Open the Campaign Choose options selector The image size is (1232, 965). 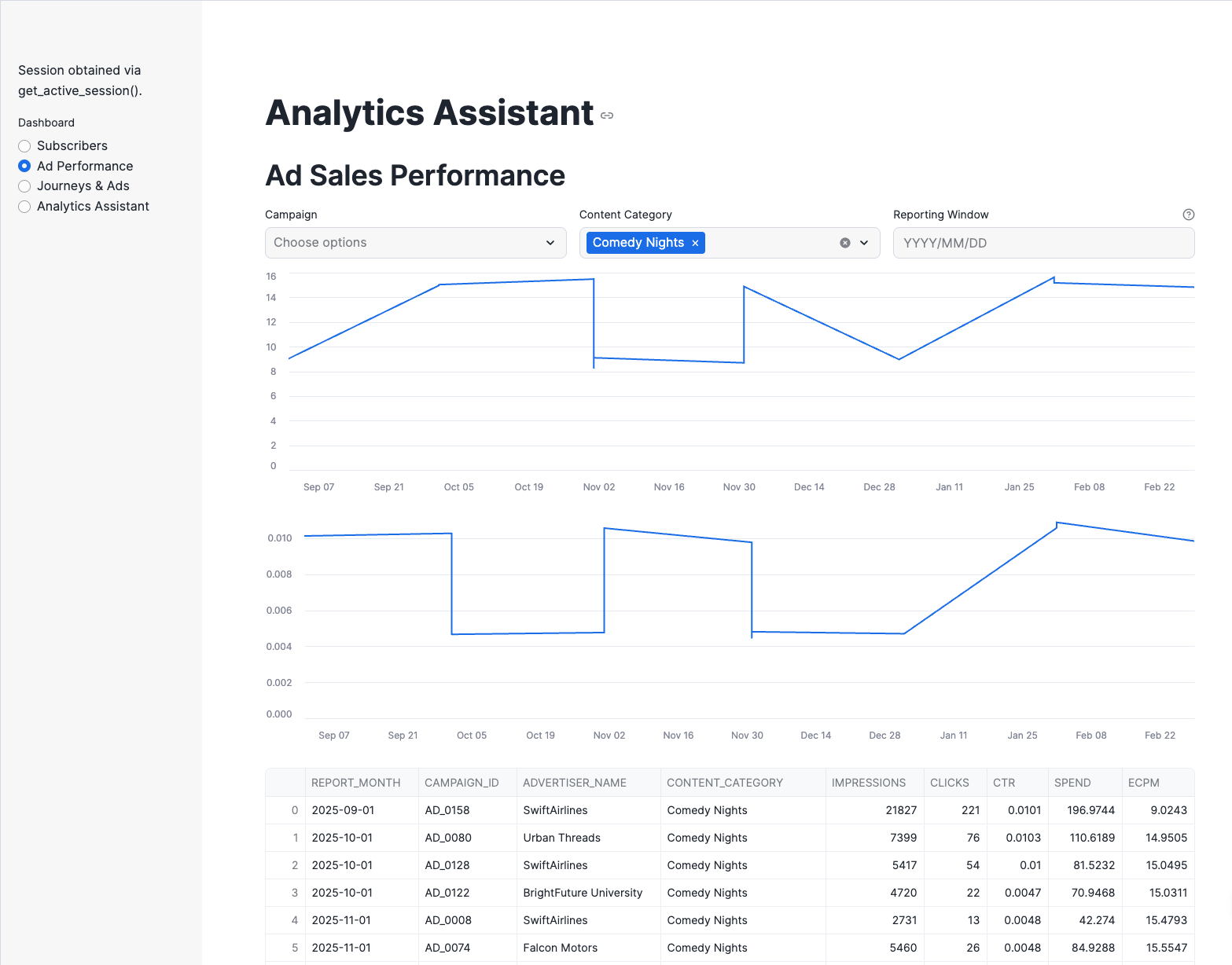coord(393,242)
